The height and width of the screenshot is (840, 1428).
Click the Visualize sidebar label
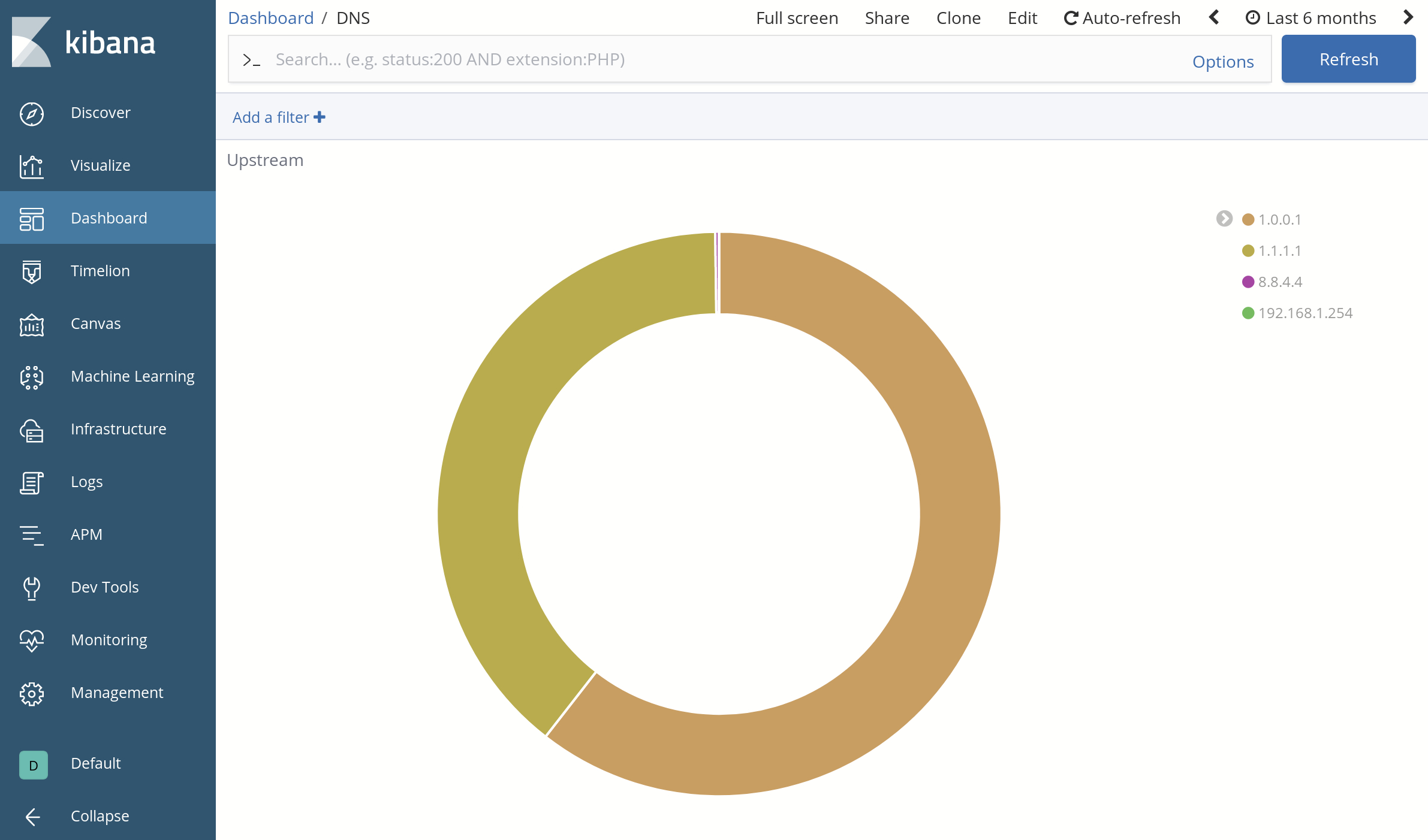(101, 165)
